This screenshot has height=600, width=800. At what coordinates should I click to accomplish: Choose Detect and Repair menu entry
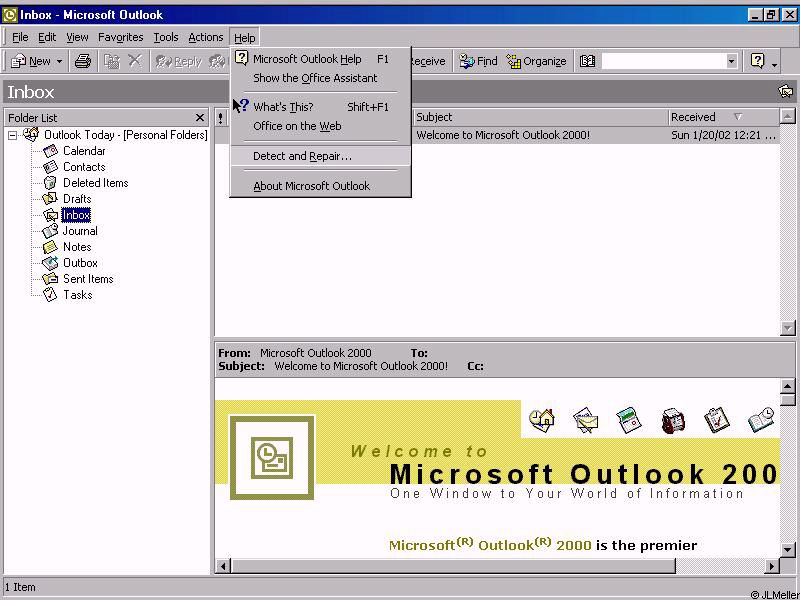tap(320, 156)
